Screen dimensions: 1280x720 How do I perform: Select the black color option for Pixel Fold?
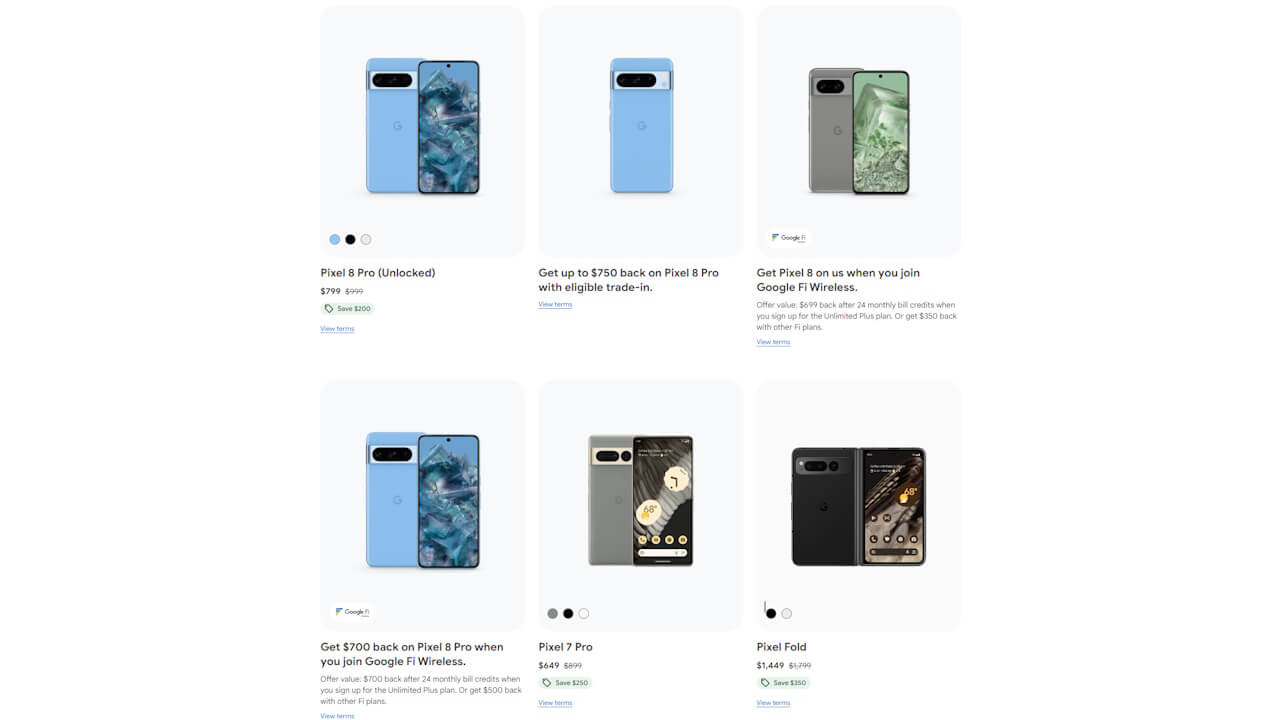coord(770,612)
